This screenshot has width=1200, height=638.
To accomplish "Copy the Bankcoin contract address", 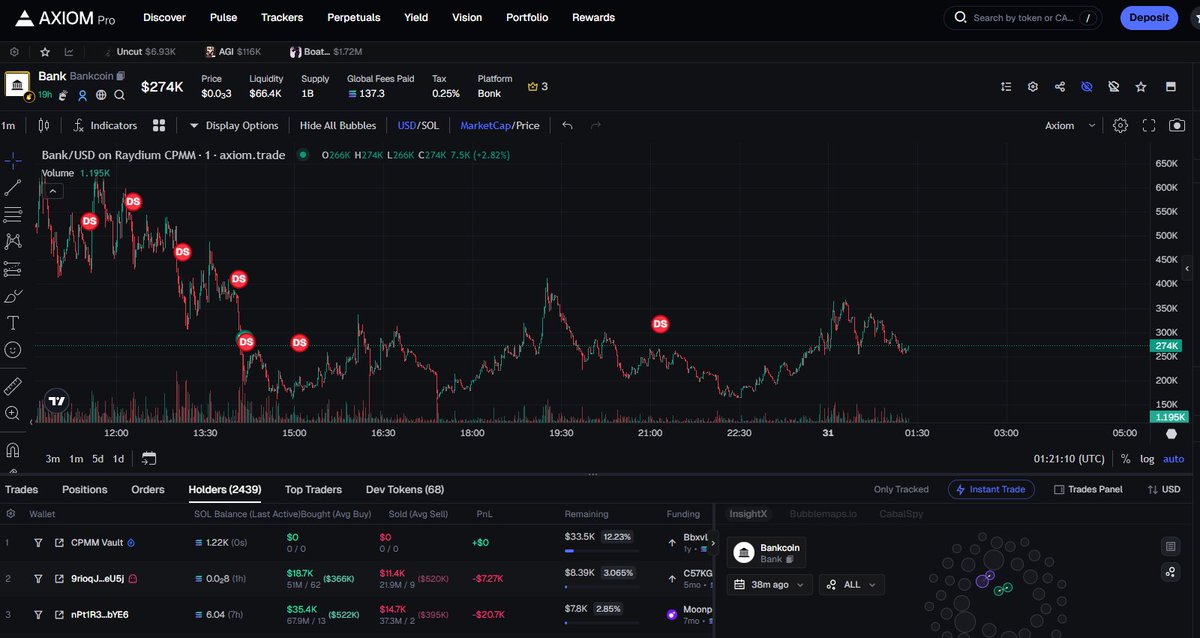I will [120, 76].
